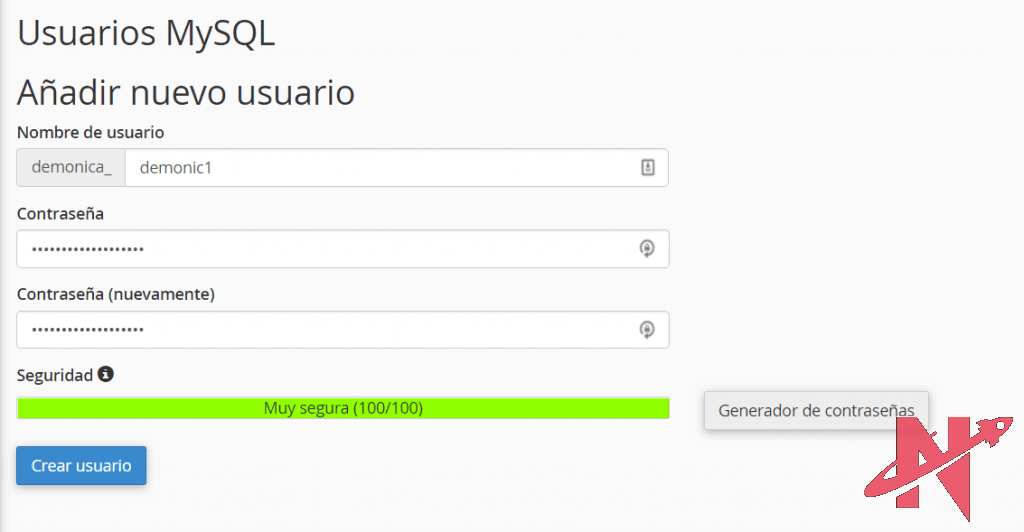Click the demonica_ username prefix box

click(71, 168)
